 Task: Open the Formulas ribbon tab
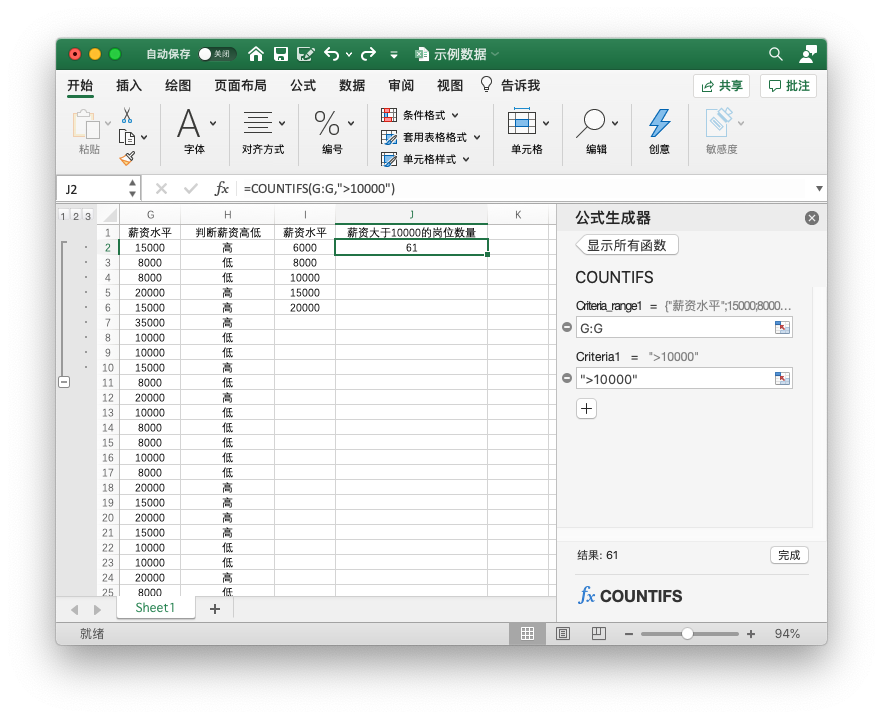coord(302,86)
